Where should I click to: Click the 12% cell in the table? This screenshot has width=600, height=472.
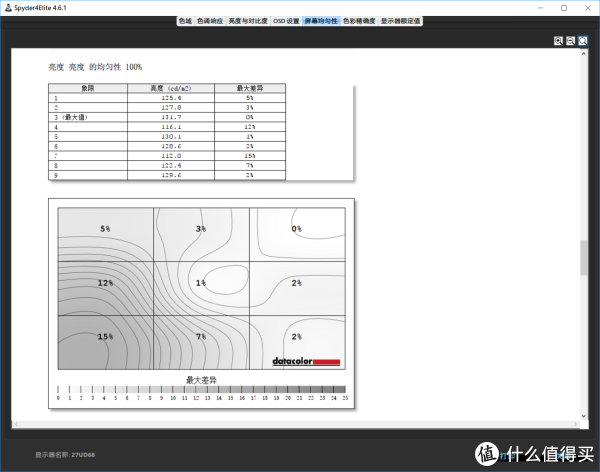click(x=250, y=127)
